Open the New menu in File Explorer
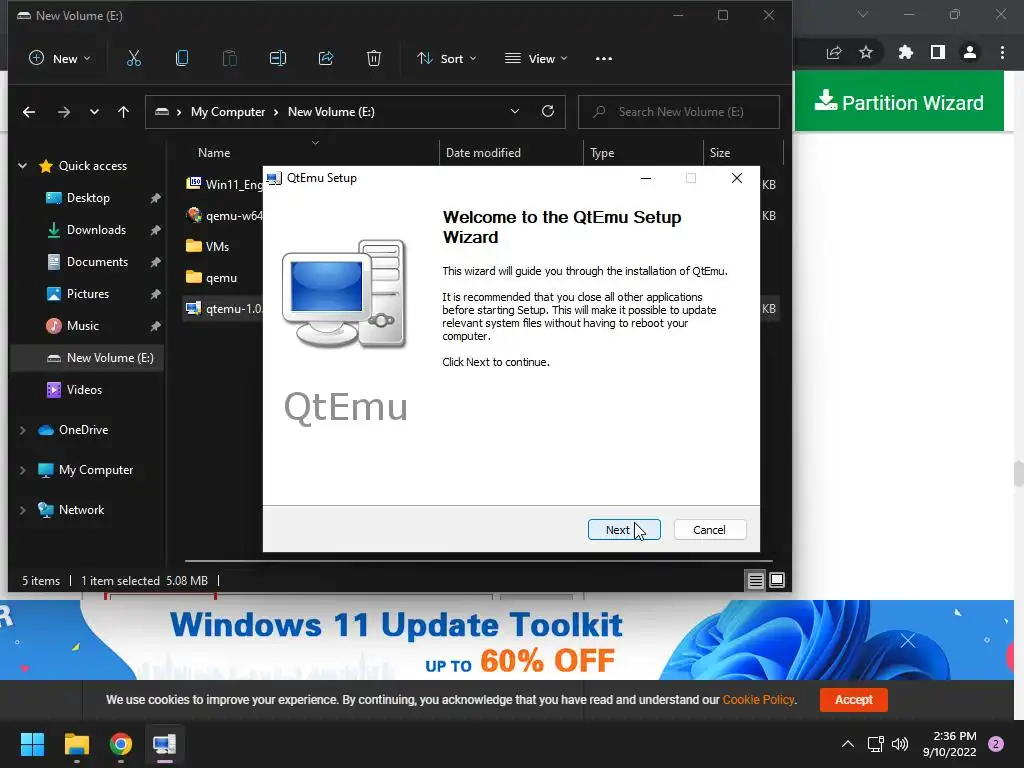The height and width of the screenshot is (768, 1024). tap(59, 59)
